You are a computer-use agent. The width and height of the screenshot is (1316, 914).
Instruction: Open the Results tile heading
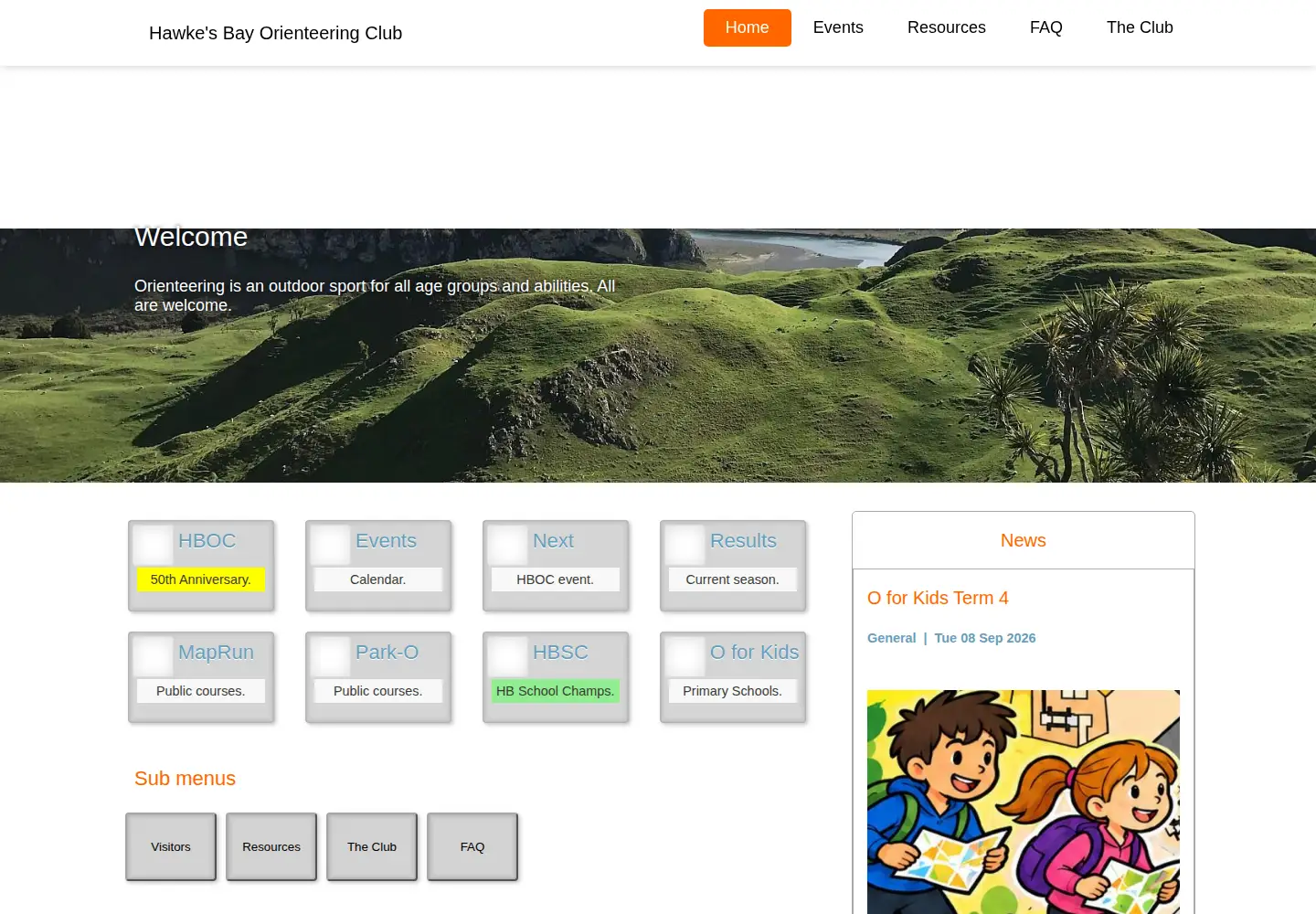[x=743, y=540]
